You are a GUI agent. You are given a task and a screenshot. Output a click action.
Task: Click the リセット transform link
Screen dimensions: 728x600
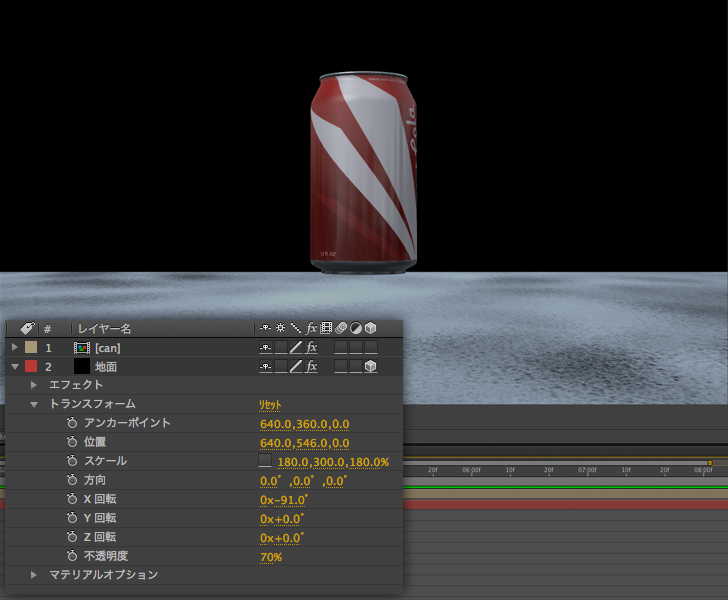pos(270,404)
